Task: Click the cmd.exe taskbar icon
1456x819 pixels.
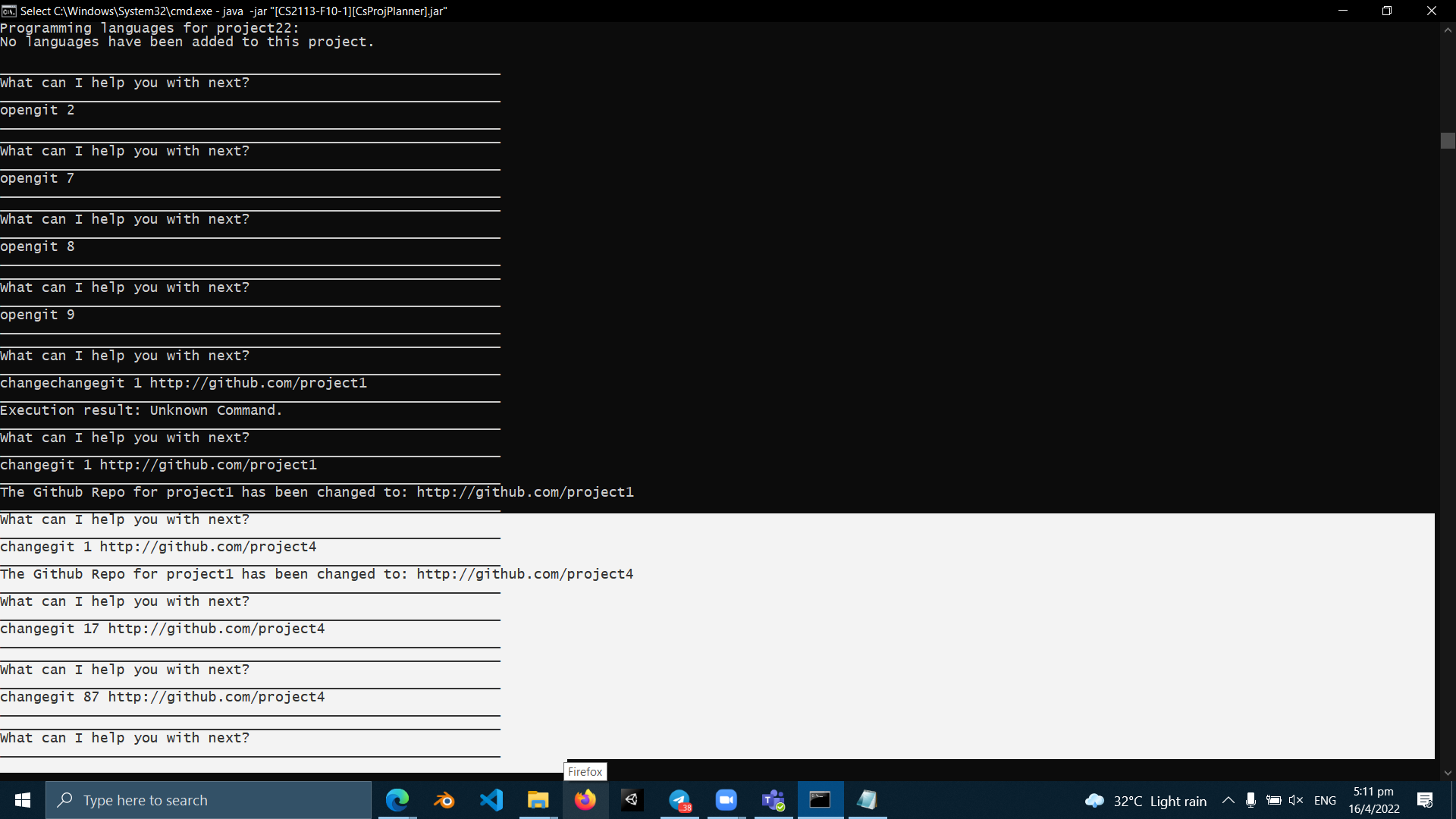Action: click(820, 800)
